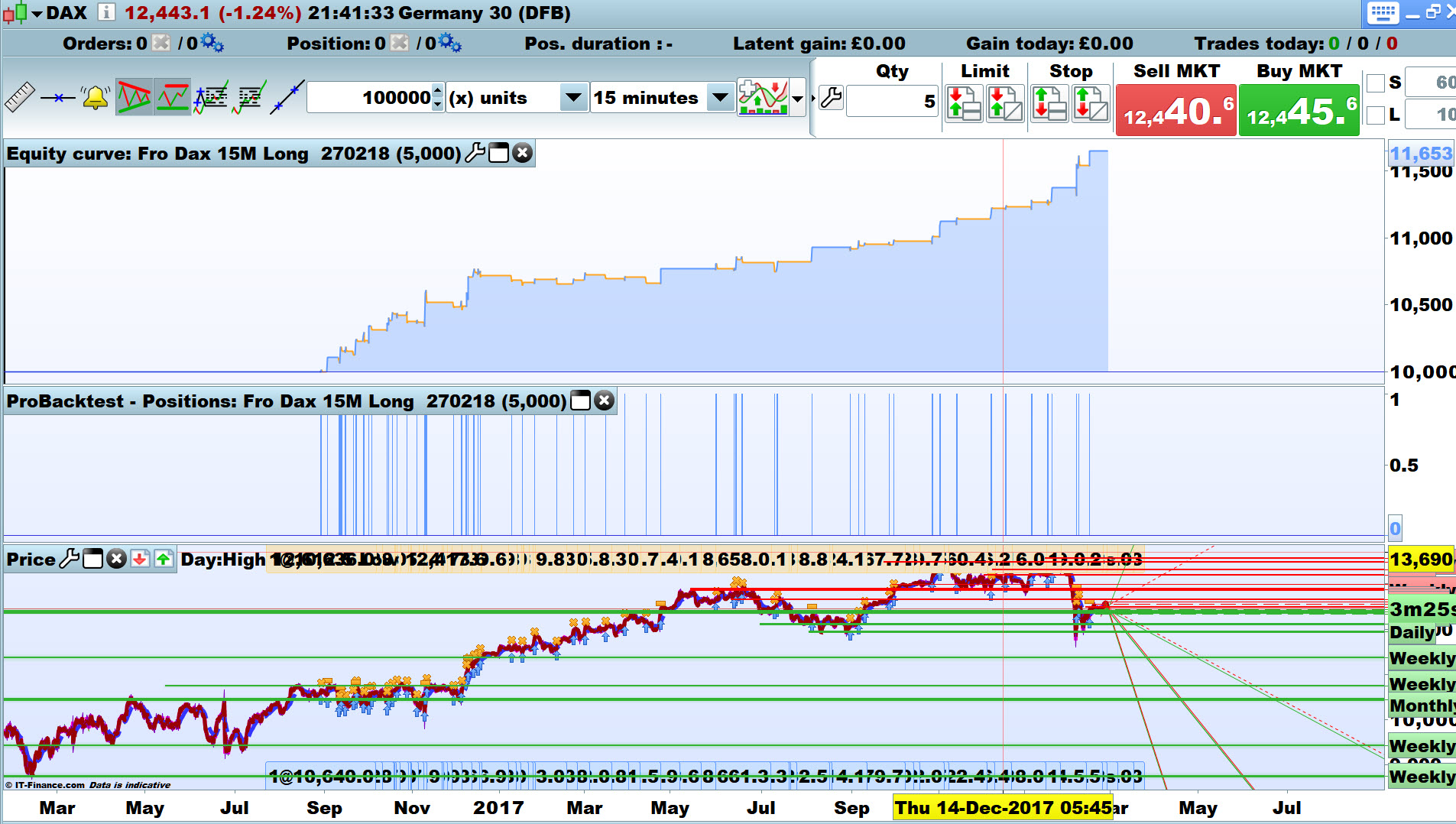1456x824 pixels.
Task: Close the ProBacktest Positions panel
Action: pyautogui.click(x=605, y=401)
